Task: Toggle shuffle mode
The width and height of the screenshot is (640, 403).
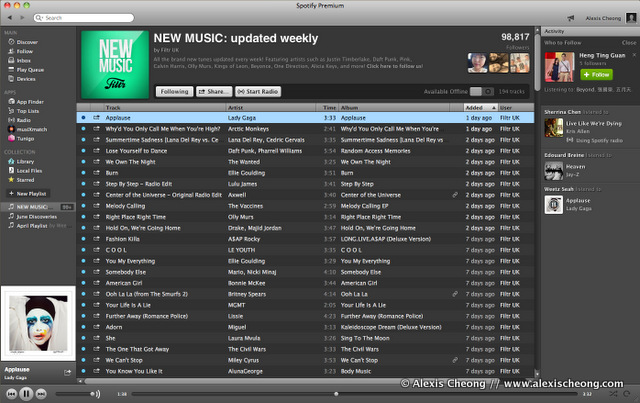Action: click(613, 394)
